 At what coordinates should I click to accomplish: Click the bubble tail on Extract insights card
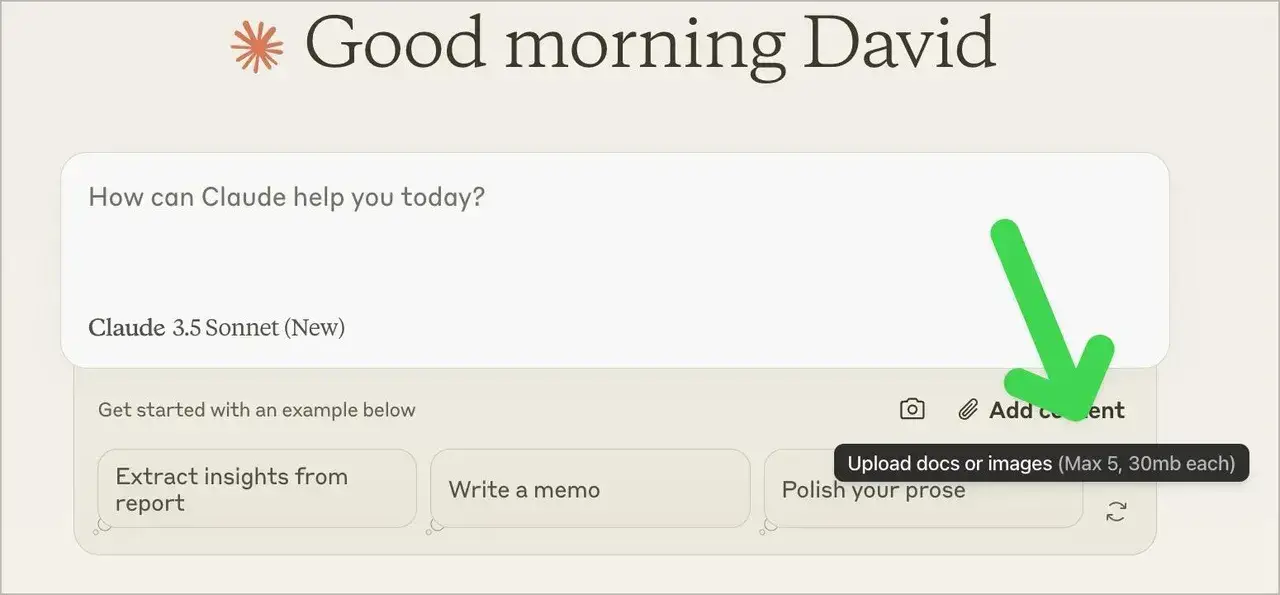99,527
